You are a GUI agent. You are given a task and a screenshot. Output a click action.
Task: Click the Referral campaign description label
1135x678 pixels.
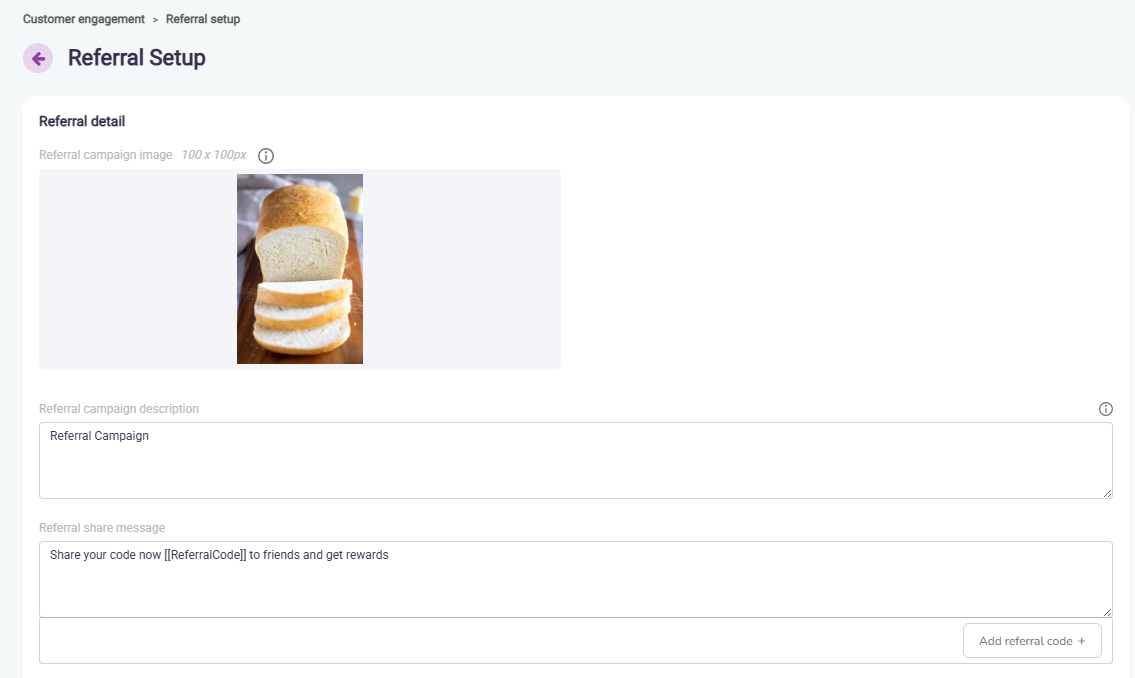tap(118, 409)
